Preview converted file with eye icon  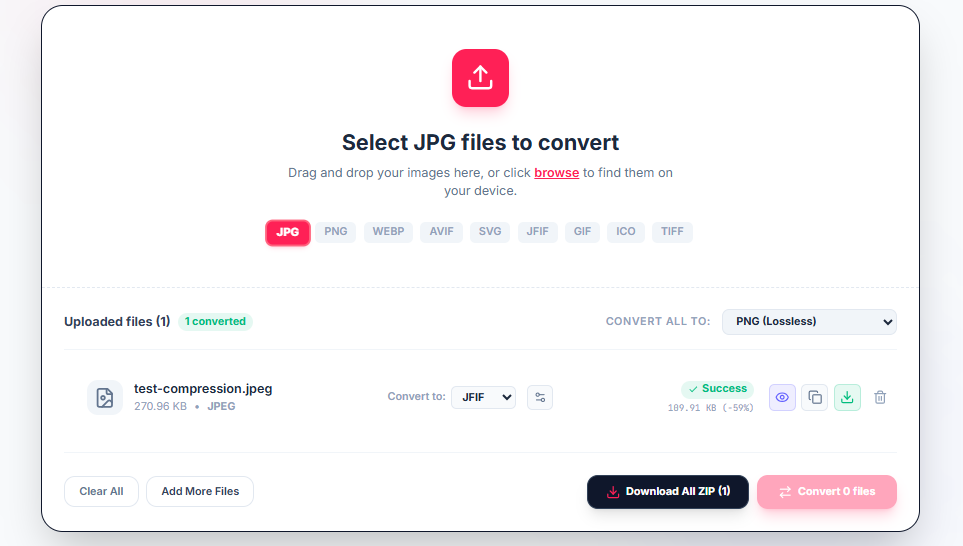coord(782,397)
